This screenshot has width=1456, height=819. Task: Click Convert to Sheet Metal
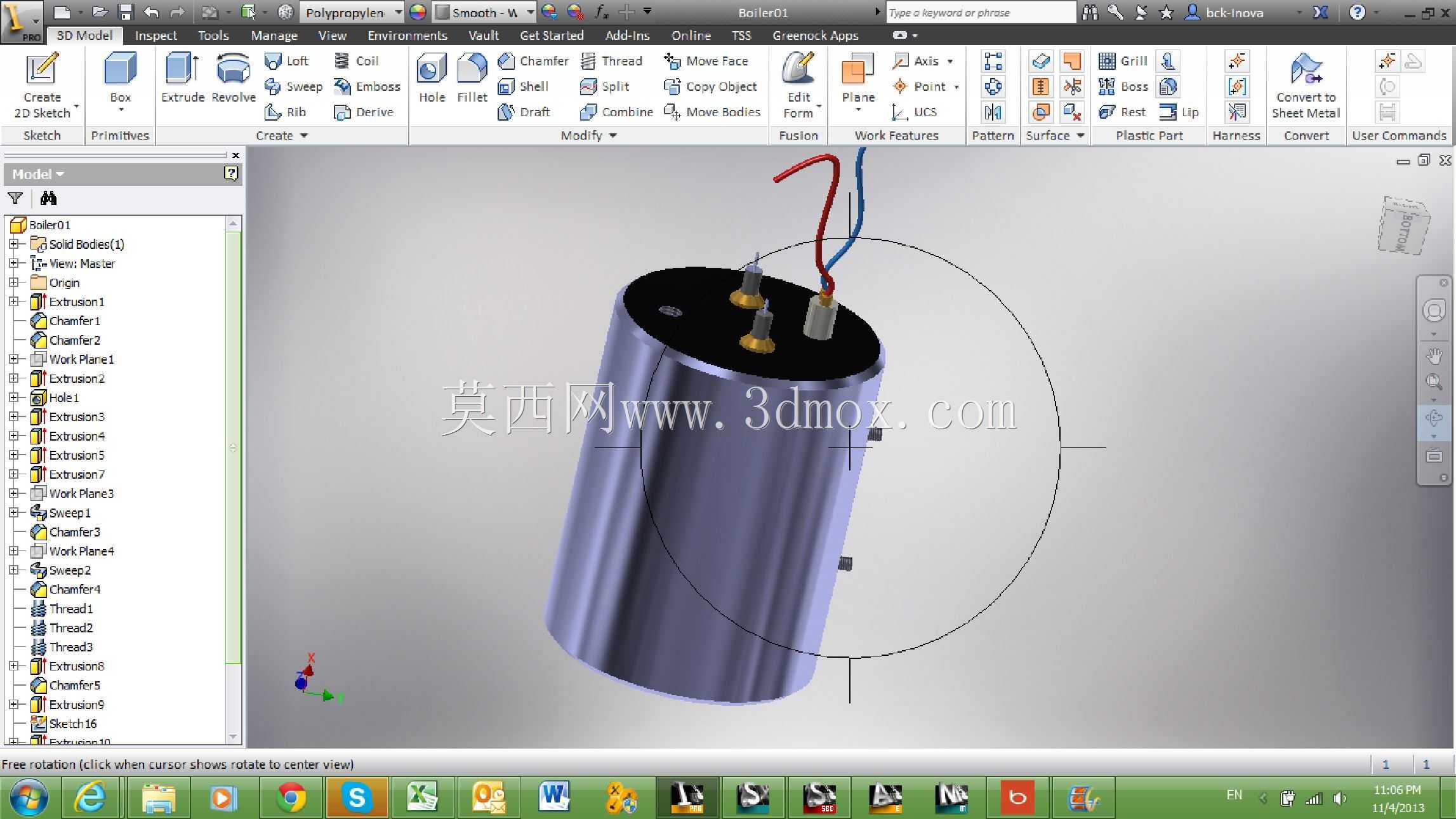point(1306,86)
